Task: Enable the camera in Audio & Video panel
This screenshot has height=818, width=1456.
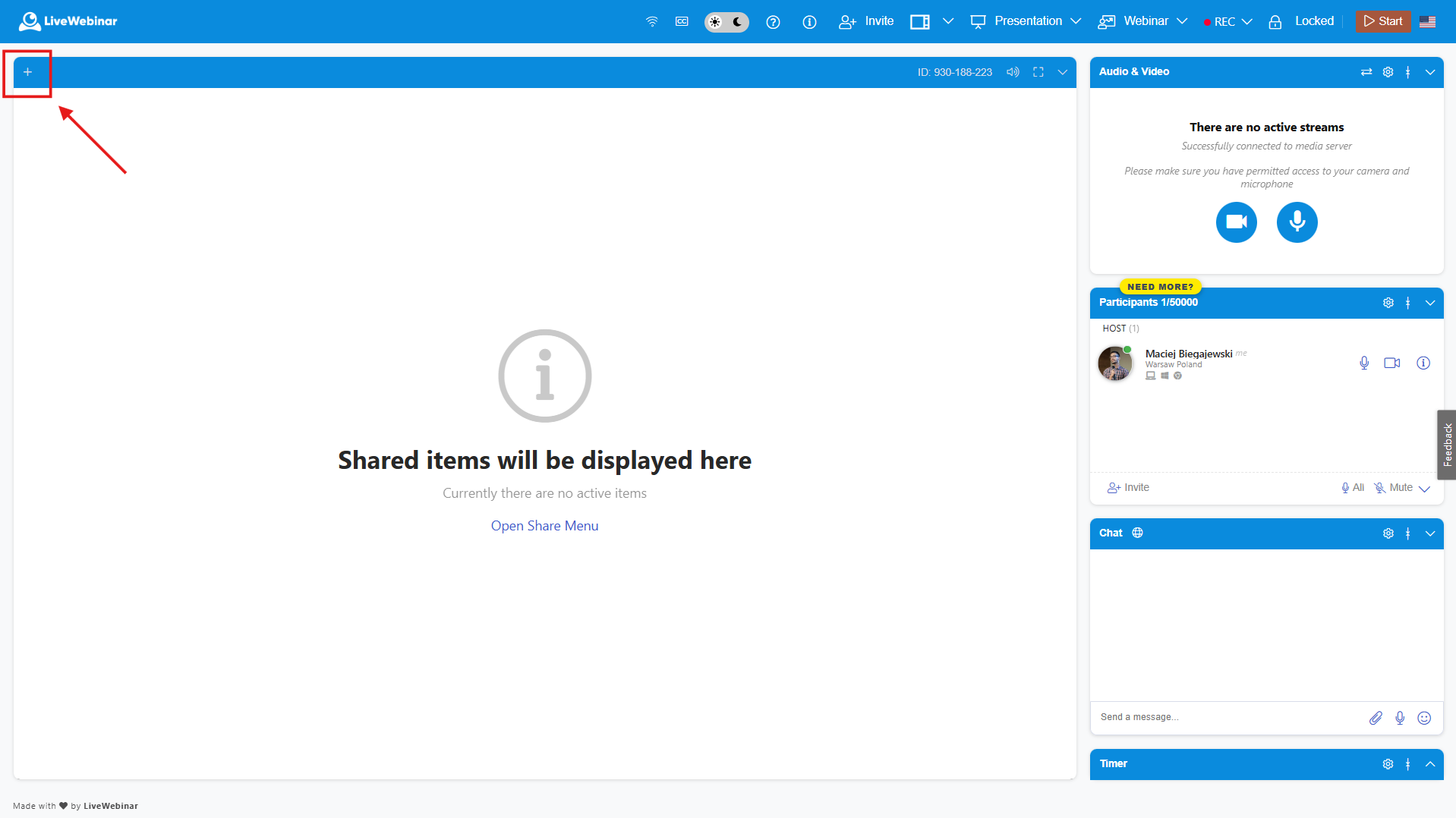Action: (1236, 222)
